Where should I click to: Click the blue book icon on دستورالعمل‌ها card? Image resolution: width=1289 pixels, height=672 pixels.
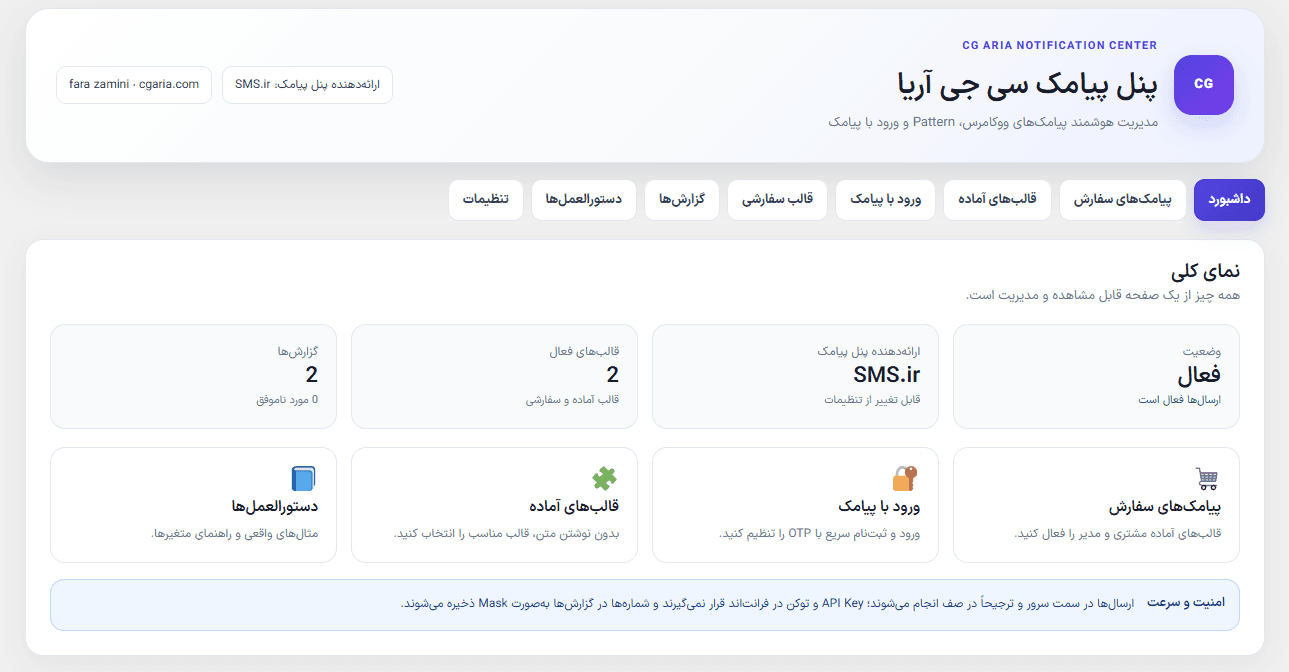point(303,478)
